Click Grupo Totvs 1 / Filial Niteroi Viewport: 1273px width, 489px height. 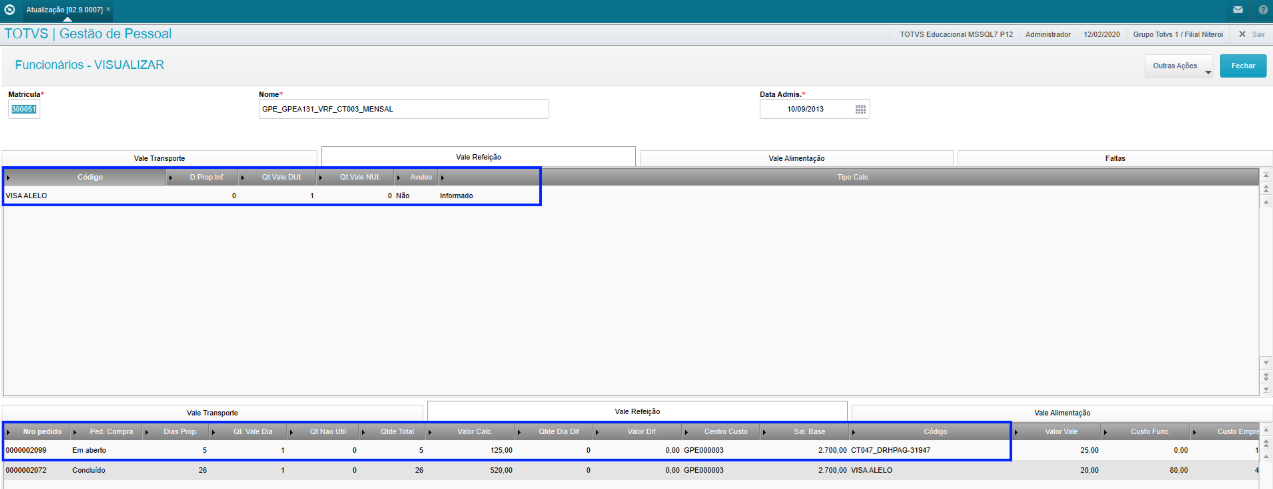tap(1179, 33)
